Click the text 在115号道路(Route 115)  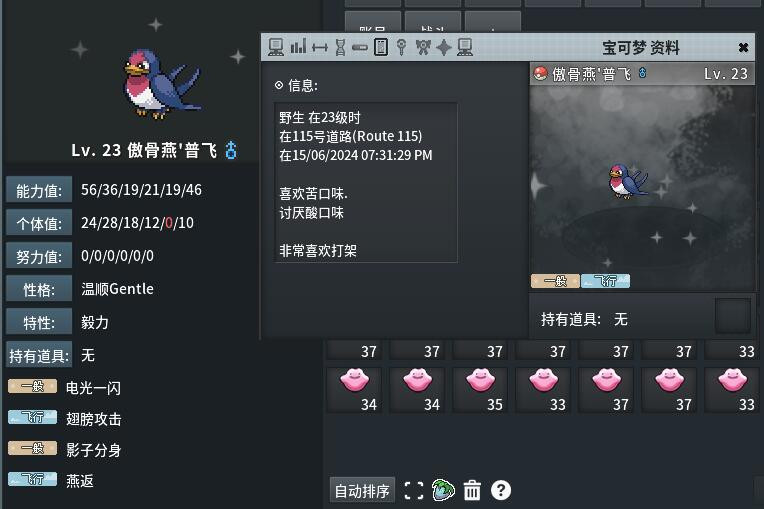click(351, 136)
